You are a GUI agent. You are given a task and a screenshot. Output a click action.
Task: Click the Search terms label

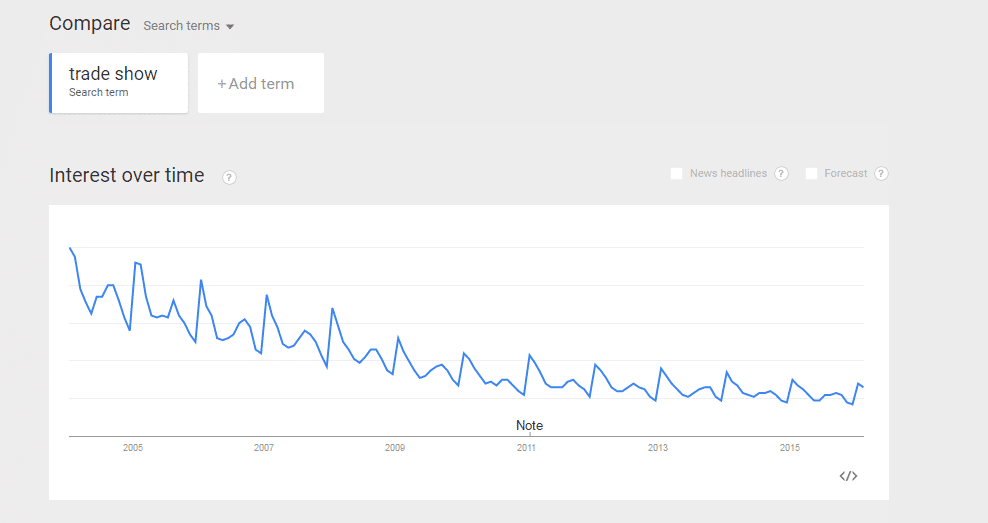click(181, 26)
